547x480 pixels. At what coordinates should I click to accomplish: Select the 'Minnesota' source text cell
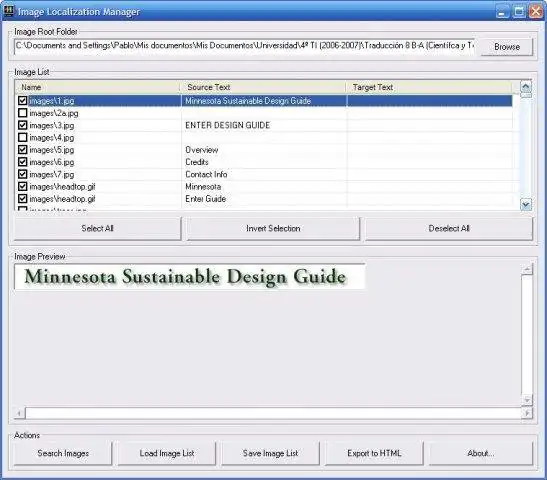tap(203, 187)
